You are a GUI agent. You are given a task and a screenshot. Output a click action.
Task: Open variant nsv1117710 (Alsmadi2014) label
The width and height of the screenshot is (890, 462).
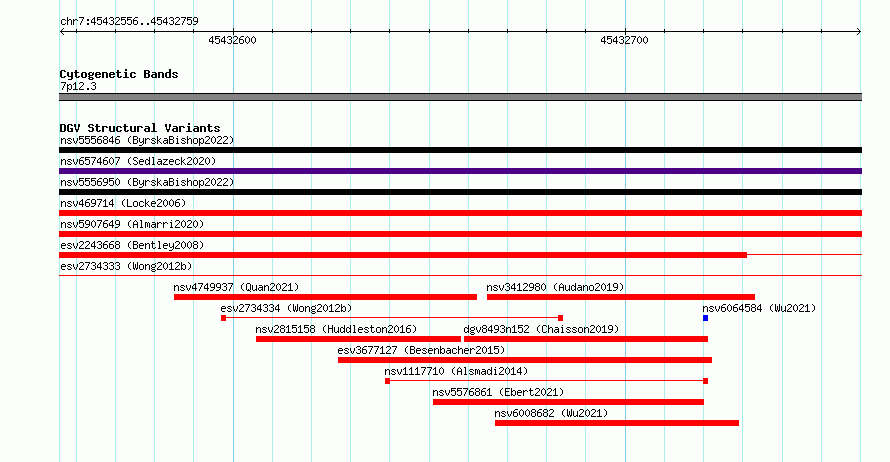pos(456,371)
